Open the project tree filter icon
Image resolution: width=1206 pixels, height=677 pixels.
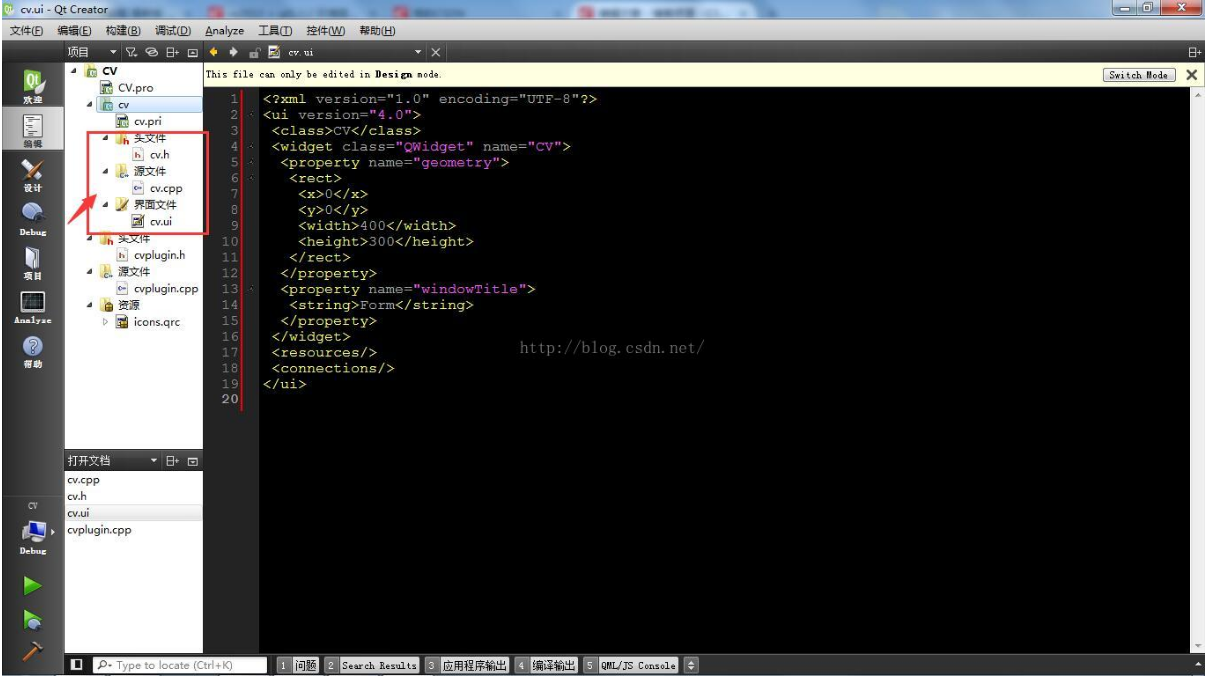[132, 52]
